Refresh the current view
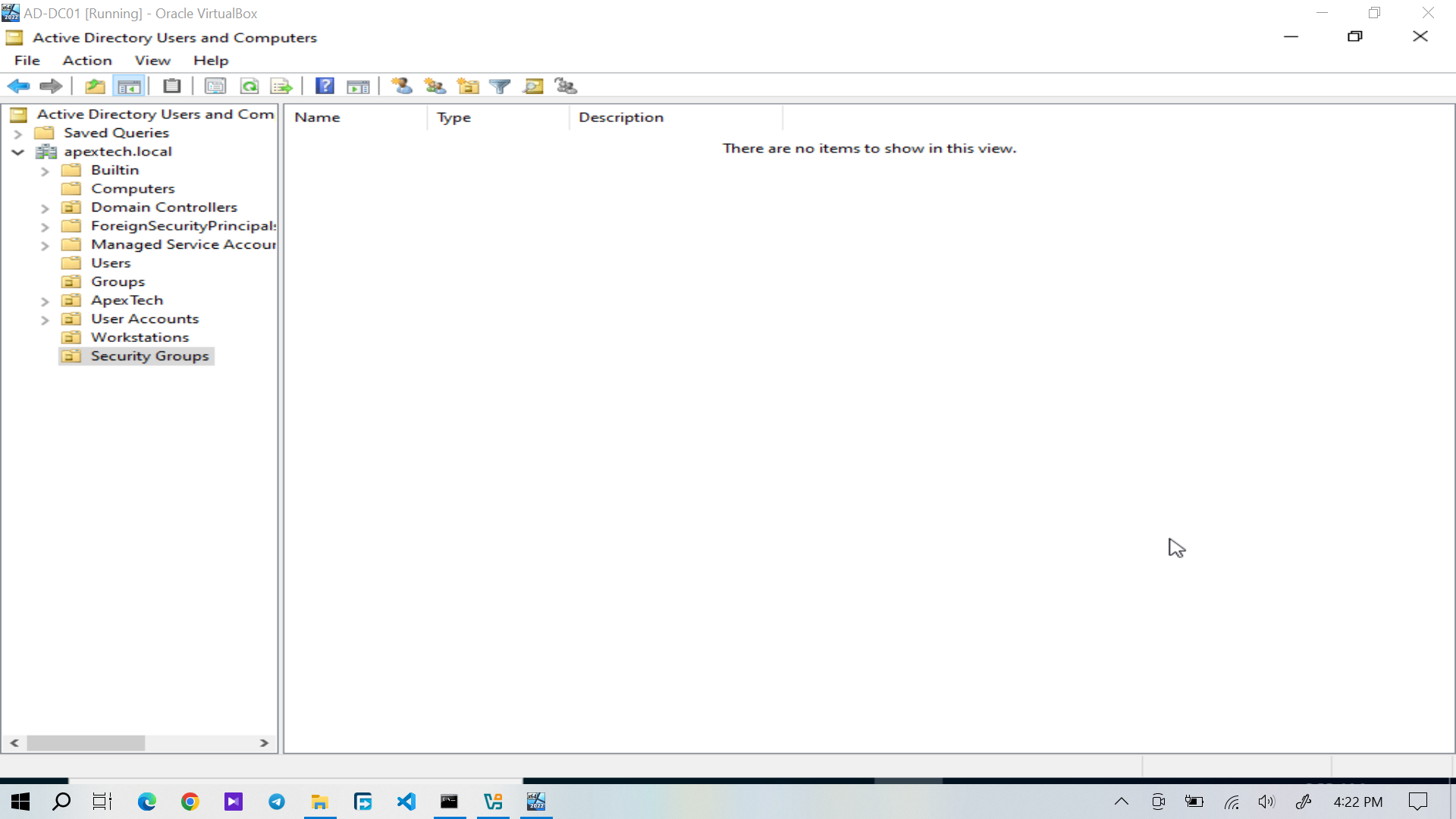 click(x=249, y=86)
